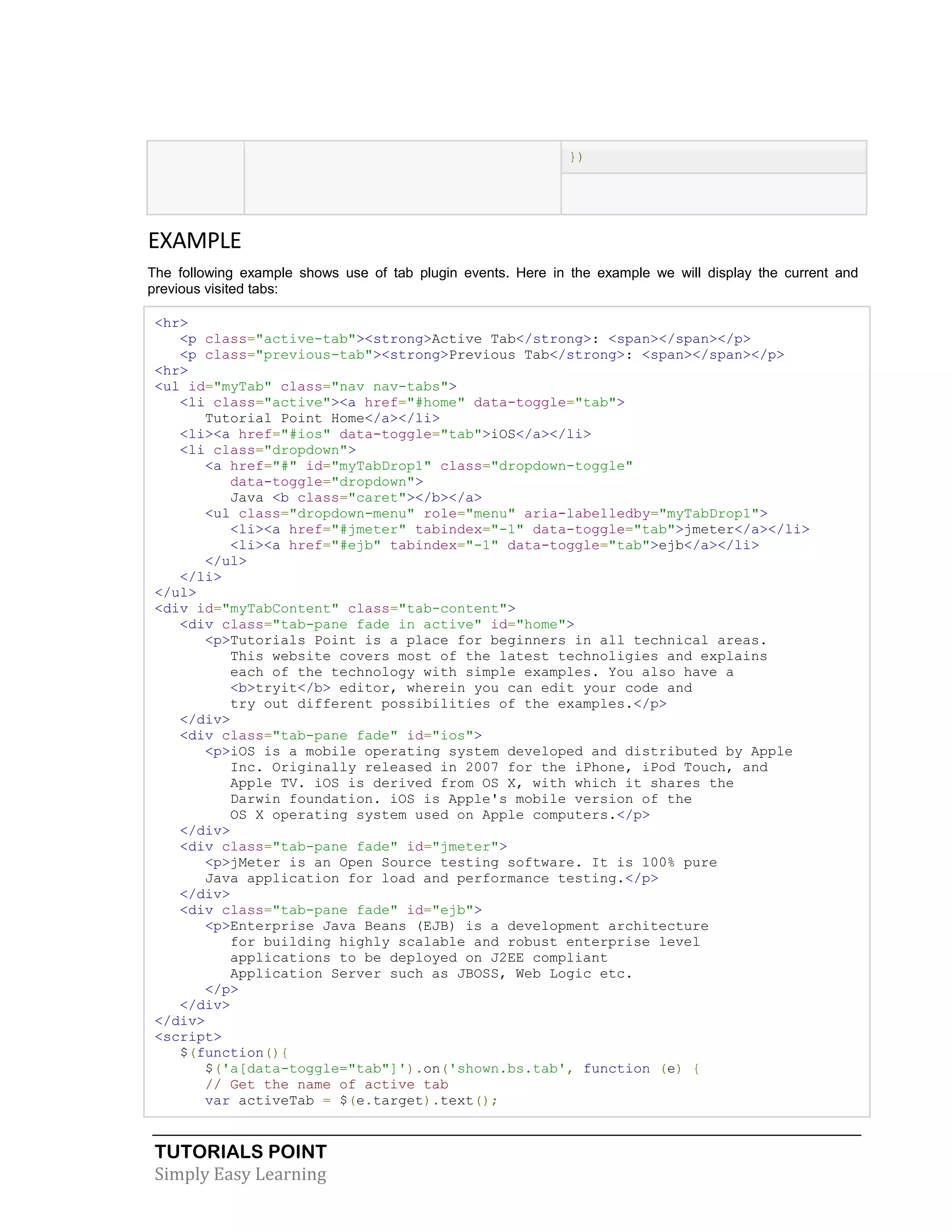Click the line 'tab-pane fade' id="ios"

click(331, 735)
